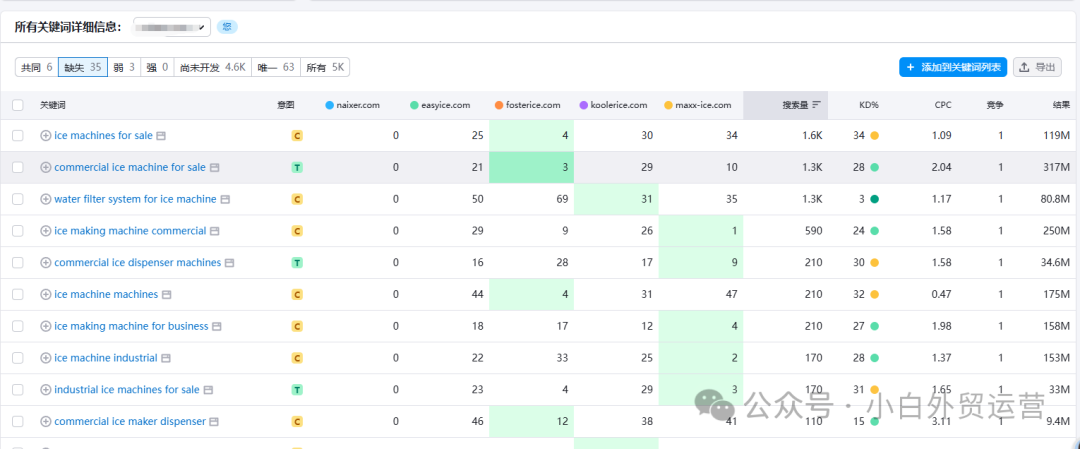Switch to the 尚未开发 4.6K tab
Viewport: 1080px width, 449px height.
click(213, 67)
